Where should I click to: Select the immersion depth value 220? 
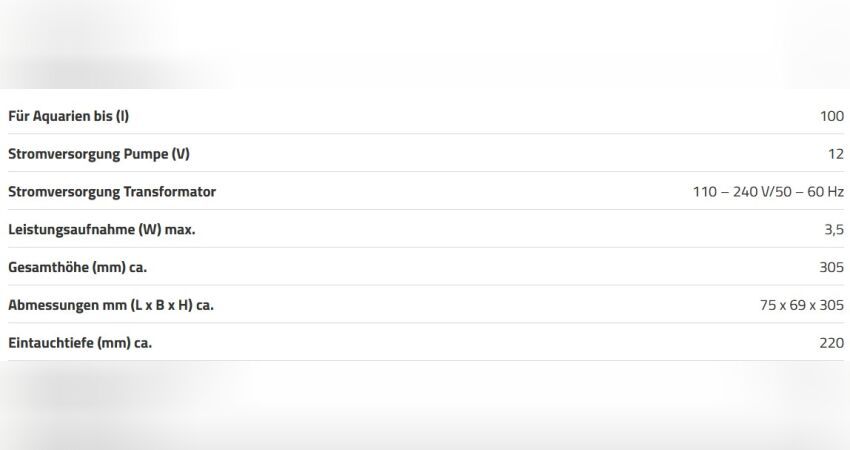832,343
